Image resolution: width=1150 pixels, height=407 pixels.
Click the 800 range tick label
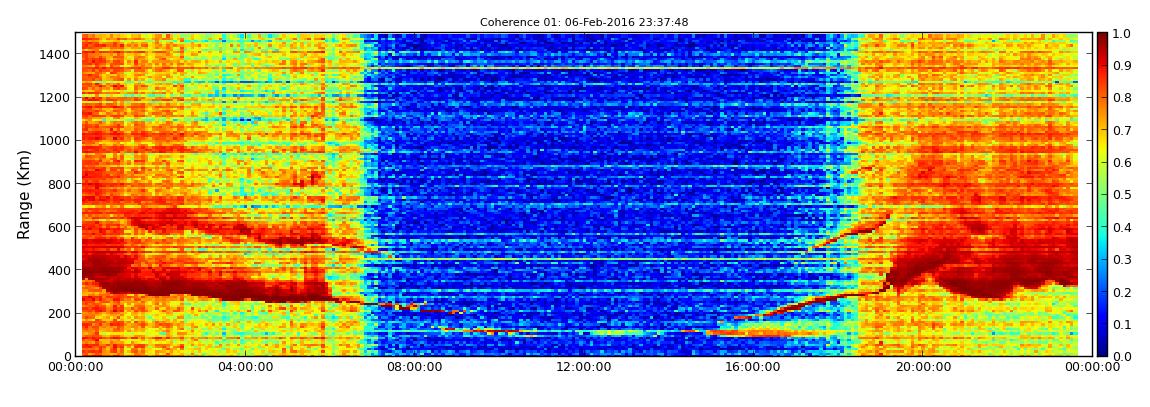59,184
